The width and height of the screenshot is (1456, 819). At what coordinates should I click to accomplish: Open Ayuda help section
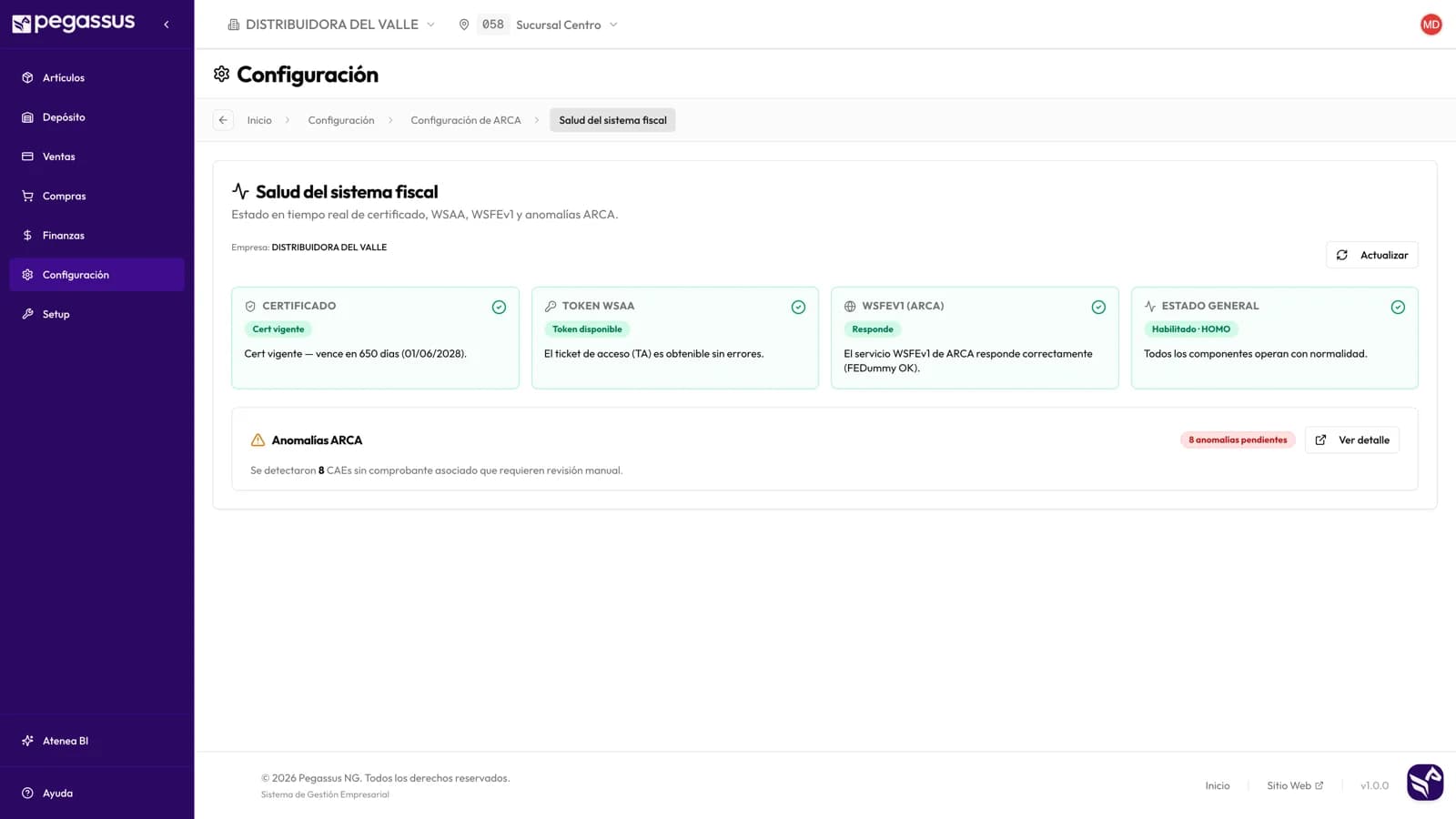tap(96, 794)
